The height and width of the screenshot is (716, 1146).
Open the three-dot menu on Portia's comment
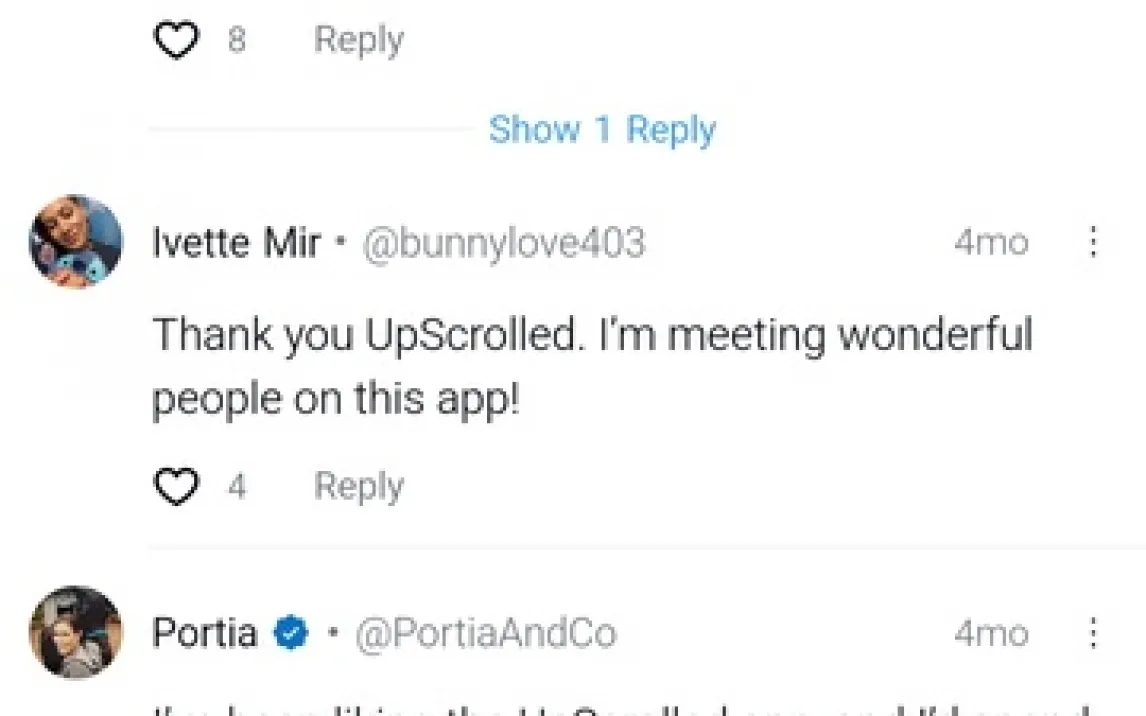click(x=1093, y=633)
